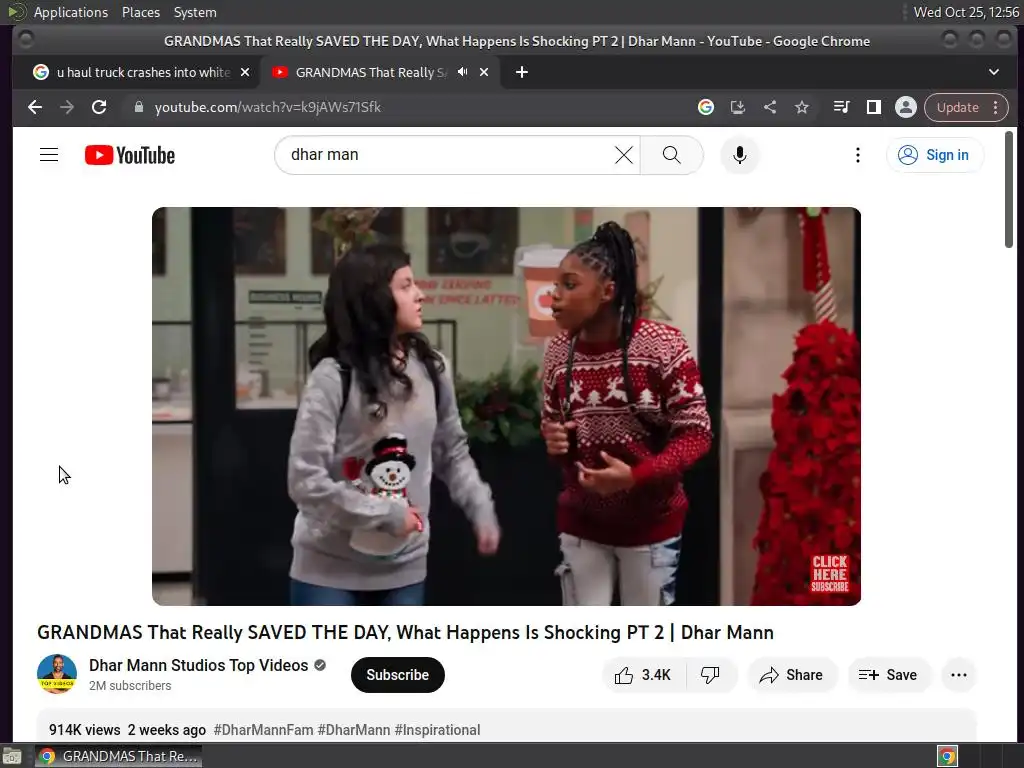Click the 914K views text

[x=85, y=730]
